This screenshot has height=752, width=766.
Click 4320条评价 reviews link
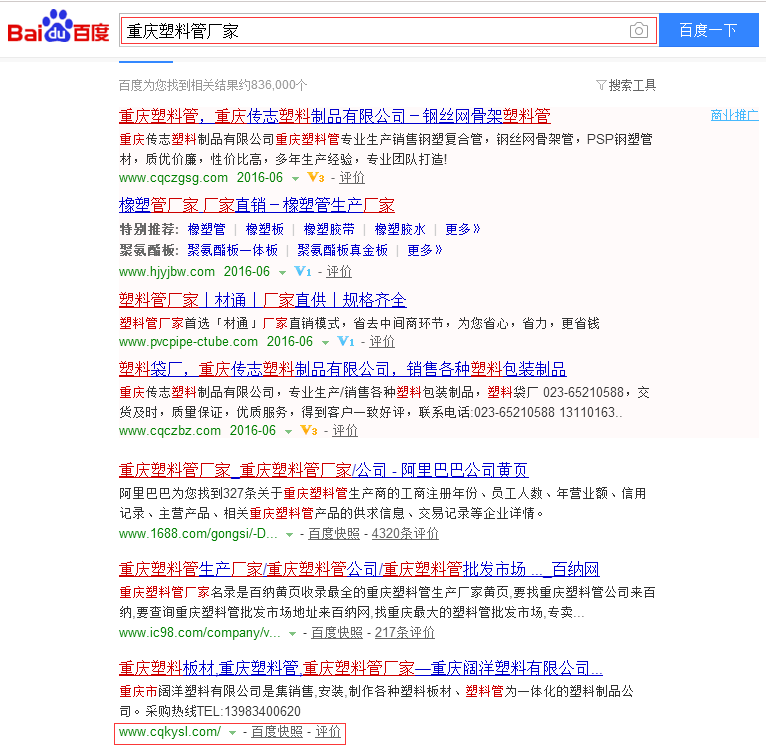pos(405,534)
